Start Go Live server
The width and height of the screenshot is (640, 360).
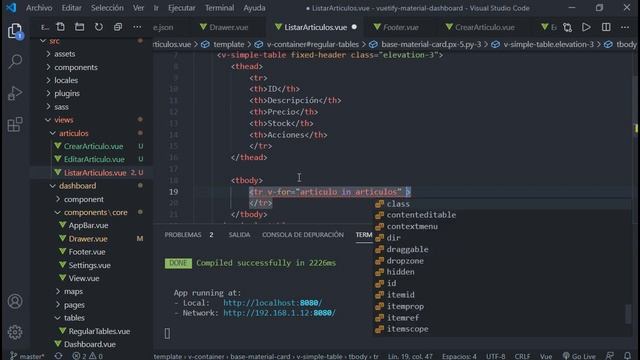click(x=579, y=356)
